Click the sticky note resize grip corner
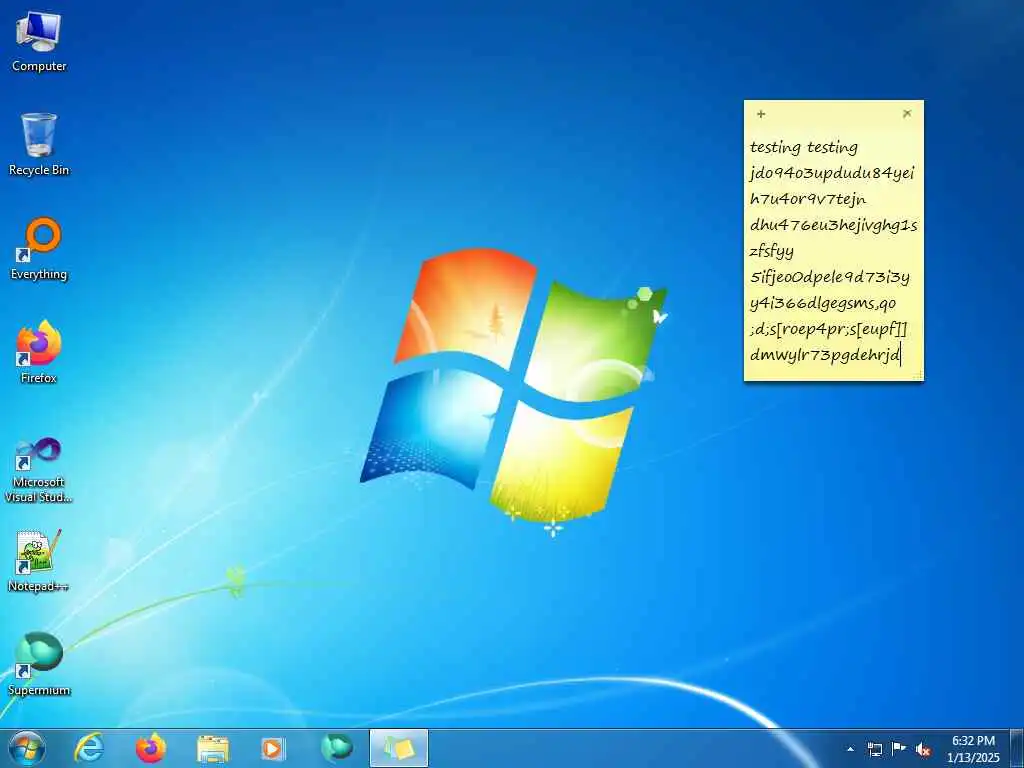This screenshot has width=1024, height=768. coord(918,375)
